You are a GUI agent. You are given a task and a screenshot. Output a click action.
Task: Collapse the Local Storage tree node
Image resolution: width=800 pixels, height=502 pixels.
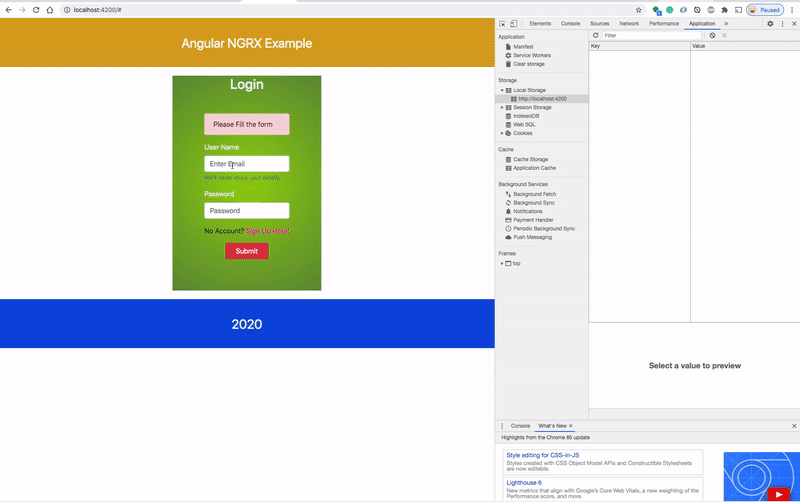(502, 90)
